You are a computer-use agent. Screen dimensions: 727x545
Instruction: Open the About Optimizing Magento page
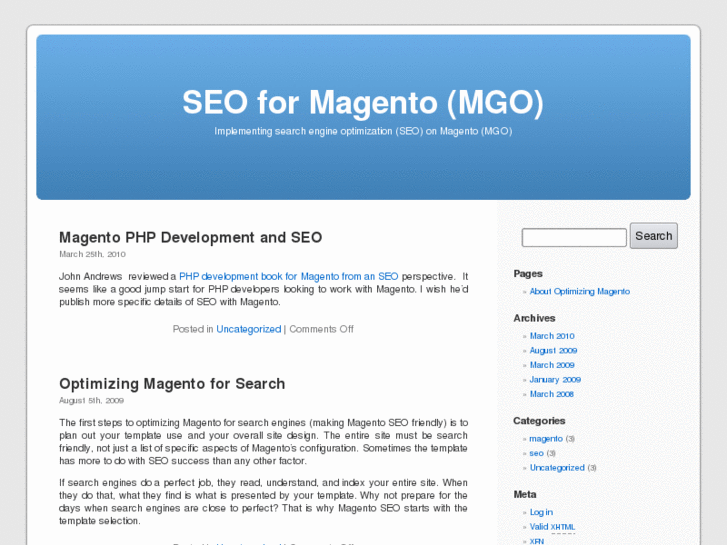click(580, 291)
